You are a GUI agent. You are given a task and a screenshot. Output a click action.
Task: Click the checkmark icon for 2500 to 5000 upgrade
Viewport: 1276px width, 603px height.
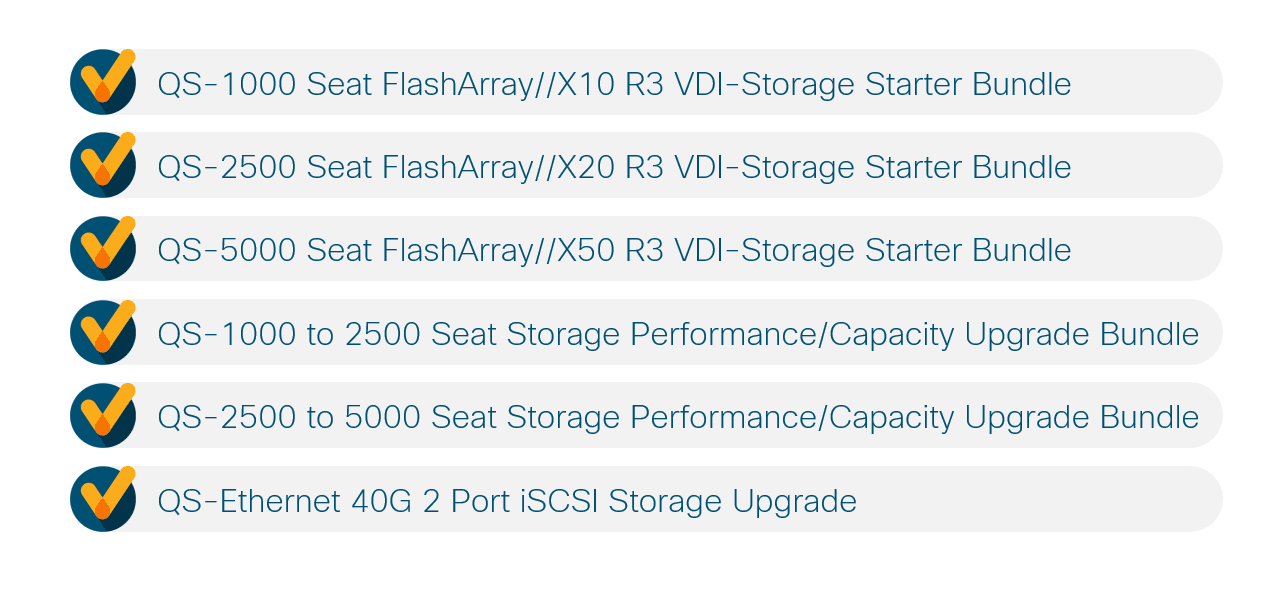[x=103, y=415]
